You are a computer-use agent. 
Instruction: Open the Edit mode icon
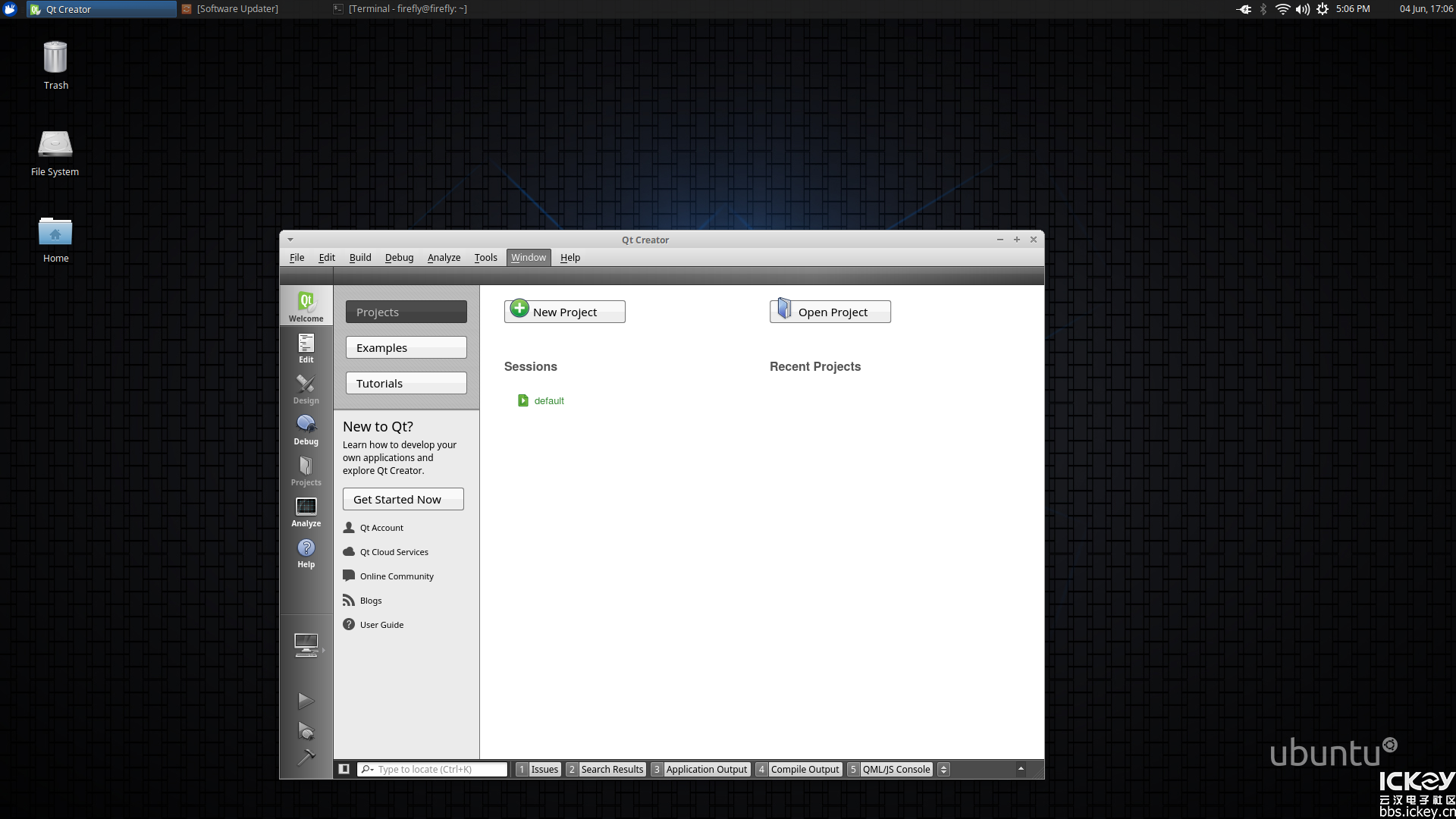(306, 348)
